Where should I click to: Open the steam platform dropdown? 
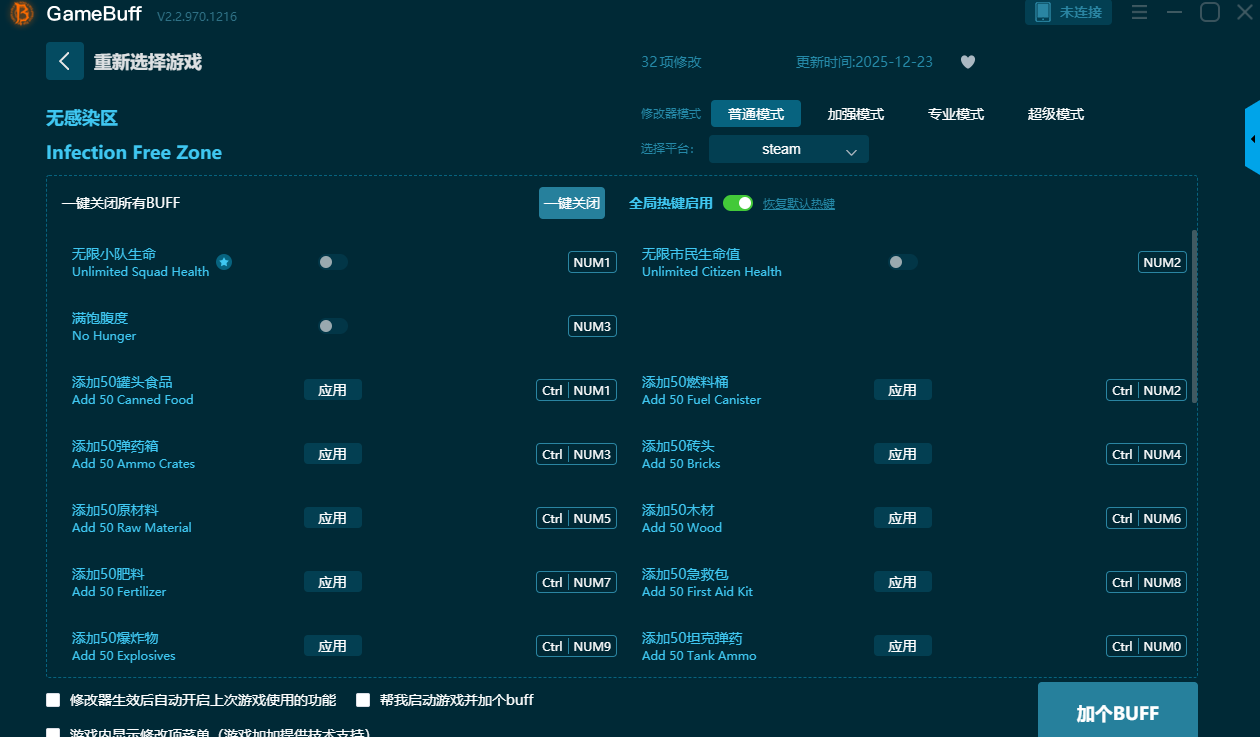(x=788, y=149)
